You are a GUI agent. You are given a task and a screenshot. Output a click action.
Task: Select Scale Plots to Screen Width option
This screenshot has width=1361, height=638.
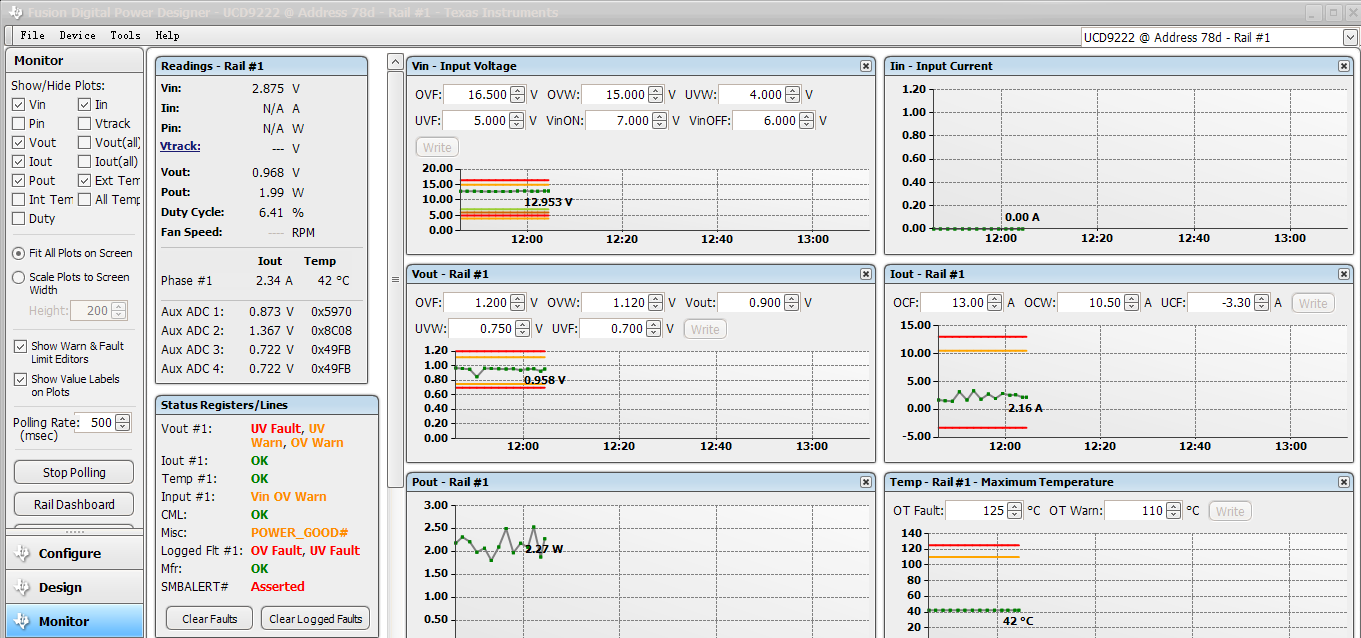19,277
